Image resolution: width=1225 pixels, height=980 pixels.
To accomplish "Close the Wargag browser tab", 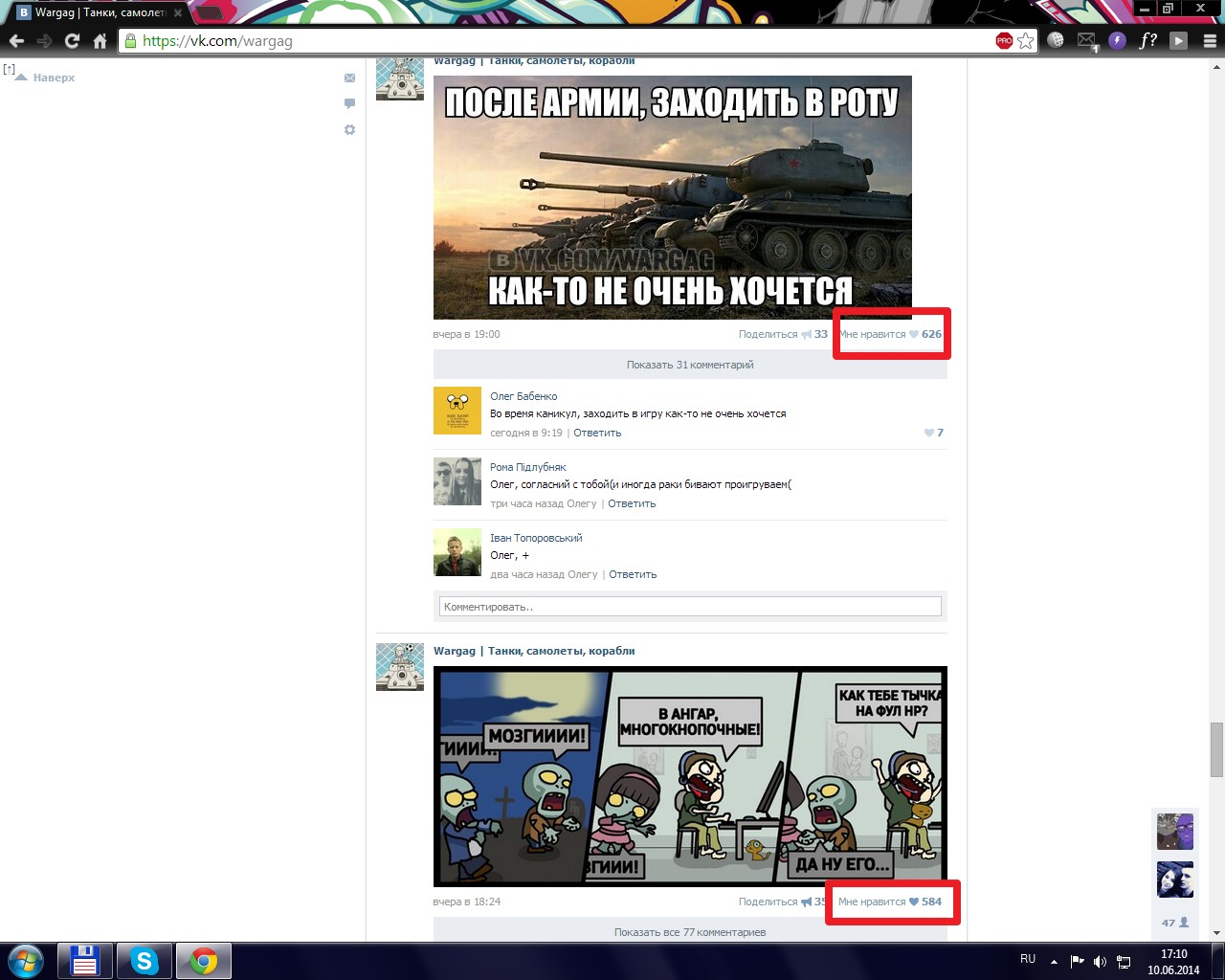I will (x=178, y=12).
